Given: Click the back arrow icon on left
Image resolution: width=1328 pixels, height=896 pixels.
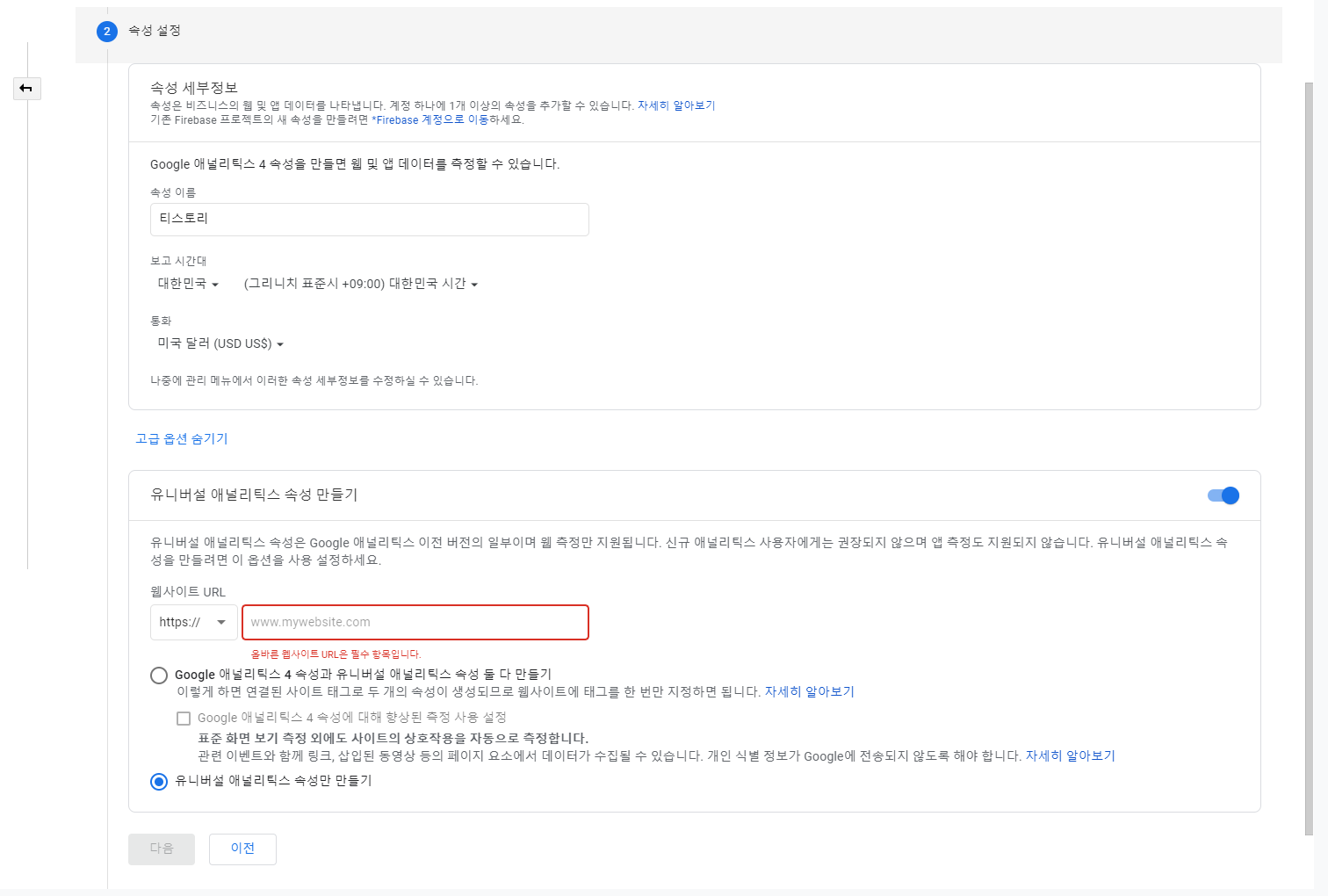Looking at the screenshot, I should click(26, 88).
